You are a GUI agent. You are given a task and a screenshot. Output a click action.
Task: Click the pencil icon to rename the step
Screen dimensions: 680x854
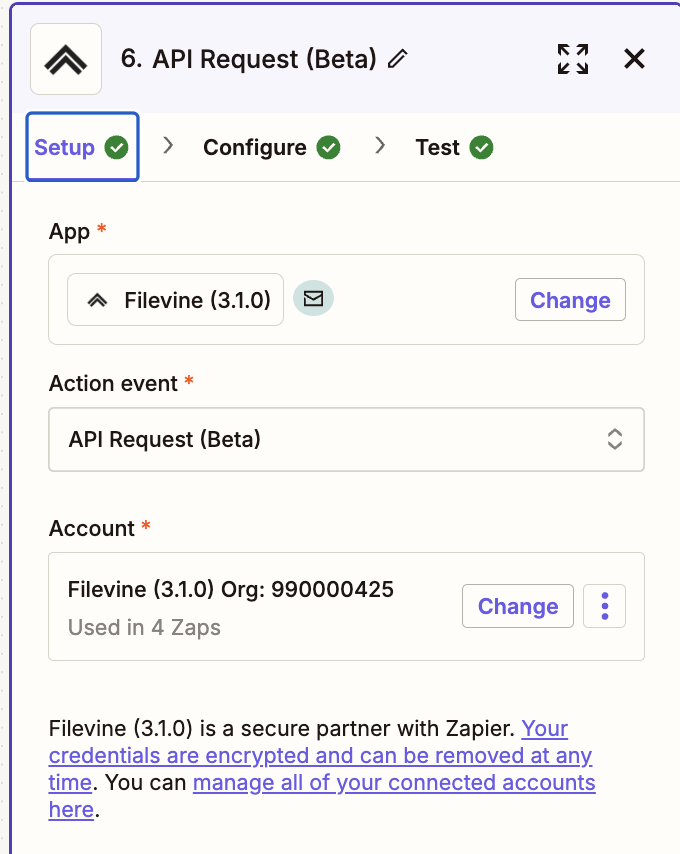click(398, 59)
